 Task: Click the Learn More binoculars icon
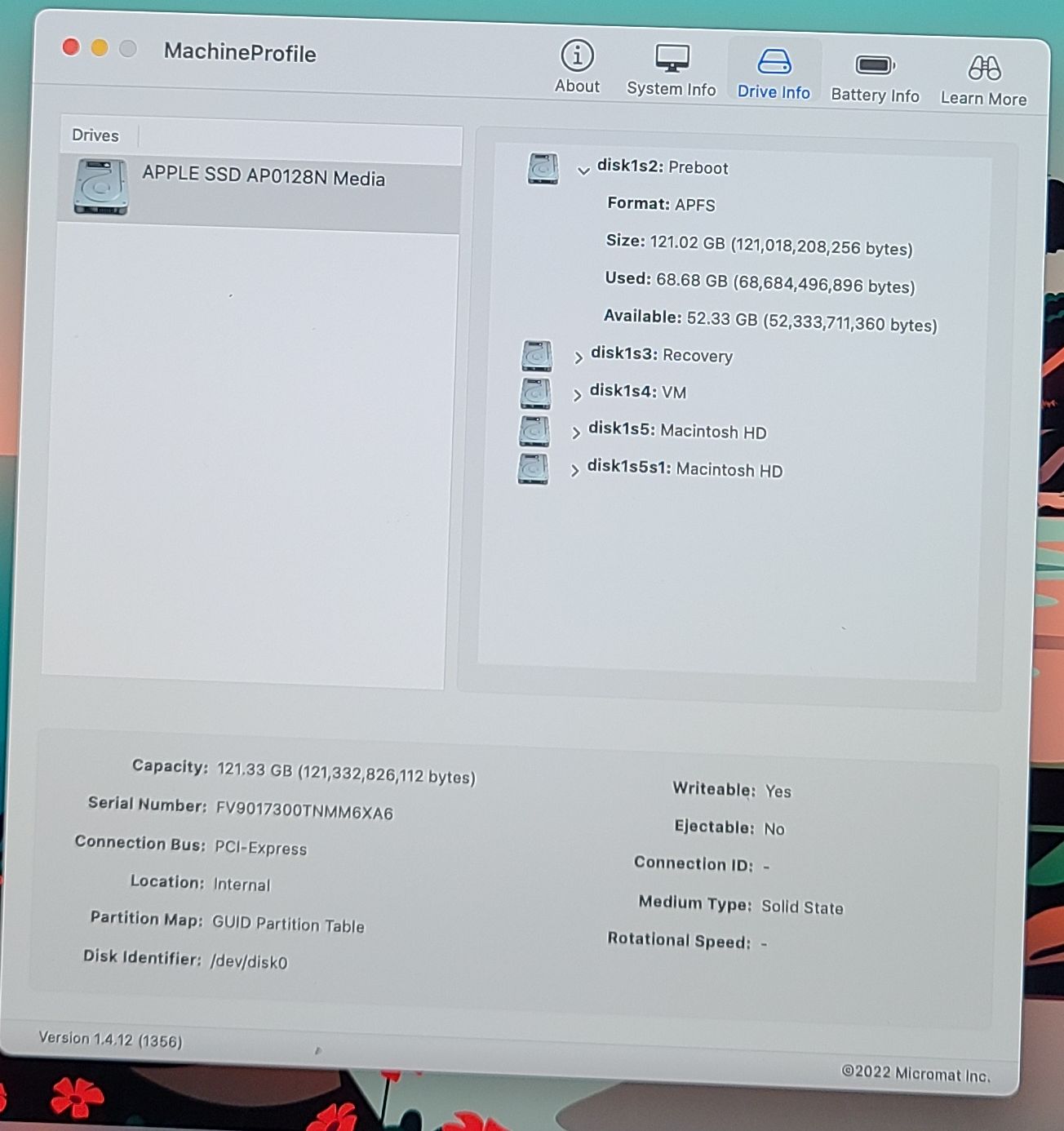tap(984, 69)
